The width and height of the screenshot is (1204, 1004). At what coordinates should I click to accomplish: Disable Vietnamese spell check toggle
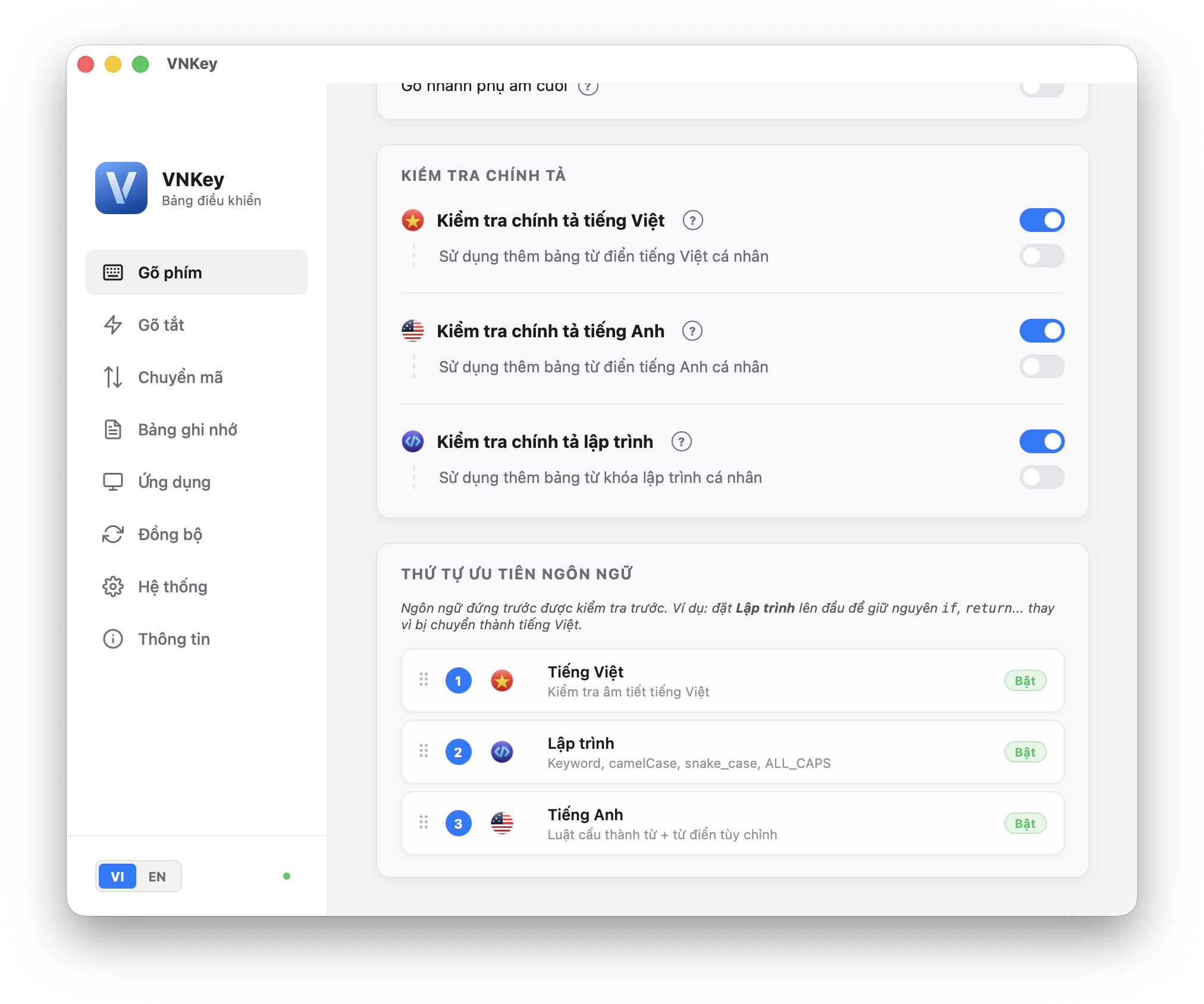[1042, 220]
